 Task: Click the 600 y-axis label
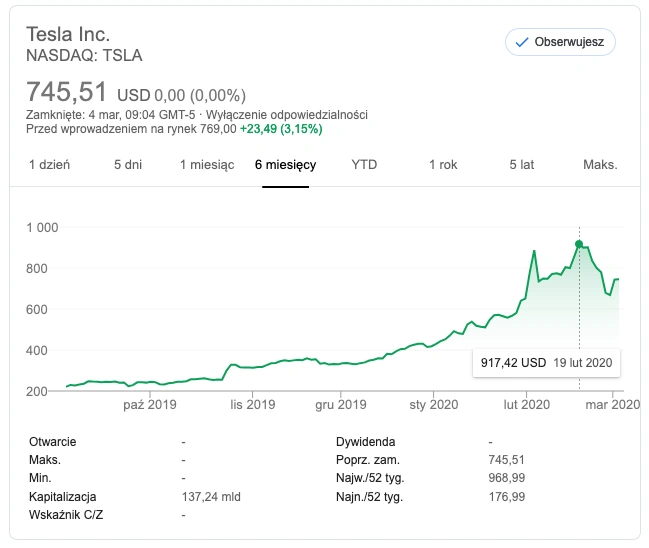36,310
